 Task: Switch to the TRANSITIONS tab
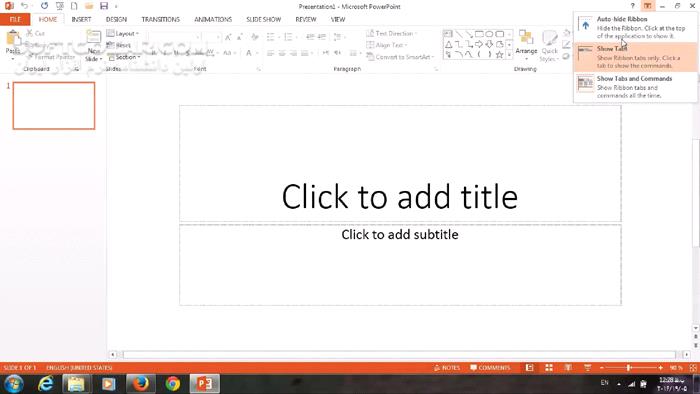coord(160,19)
